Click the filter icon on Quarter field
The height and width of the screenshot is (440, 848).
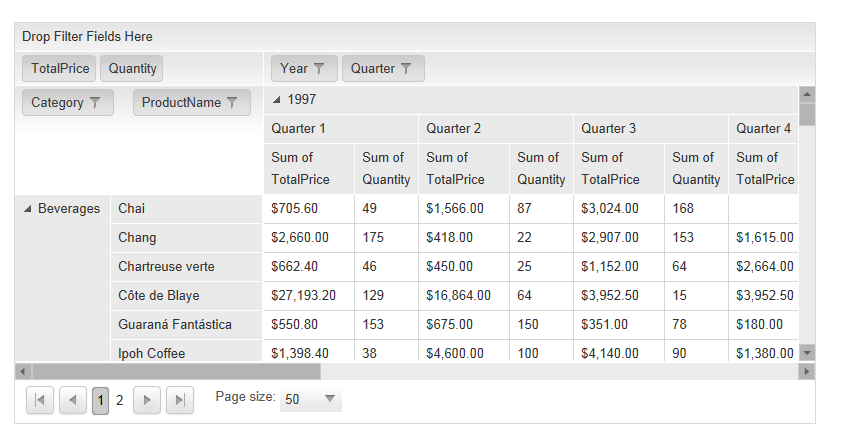click(406, 69)
